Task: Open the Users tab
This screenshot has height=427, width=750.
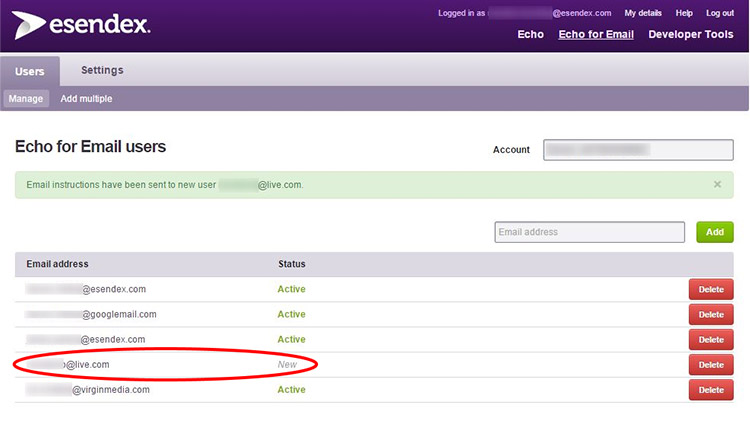Action: pos(30,71)
